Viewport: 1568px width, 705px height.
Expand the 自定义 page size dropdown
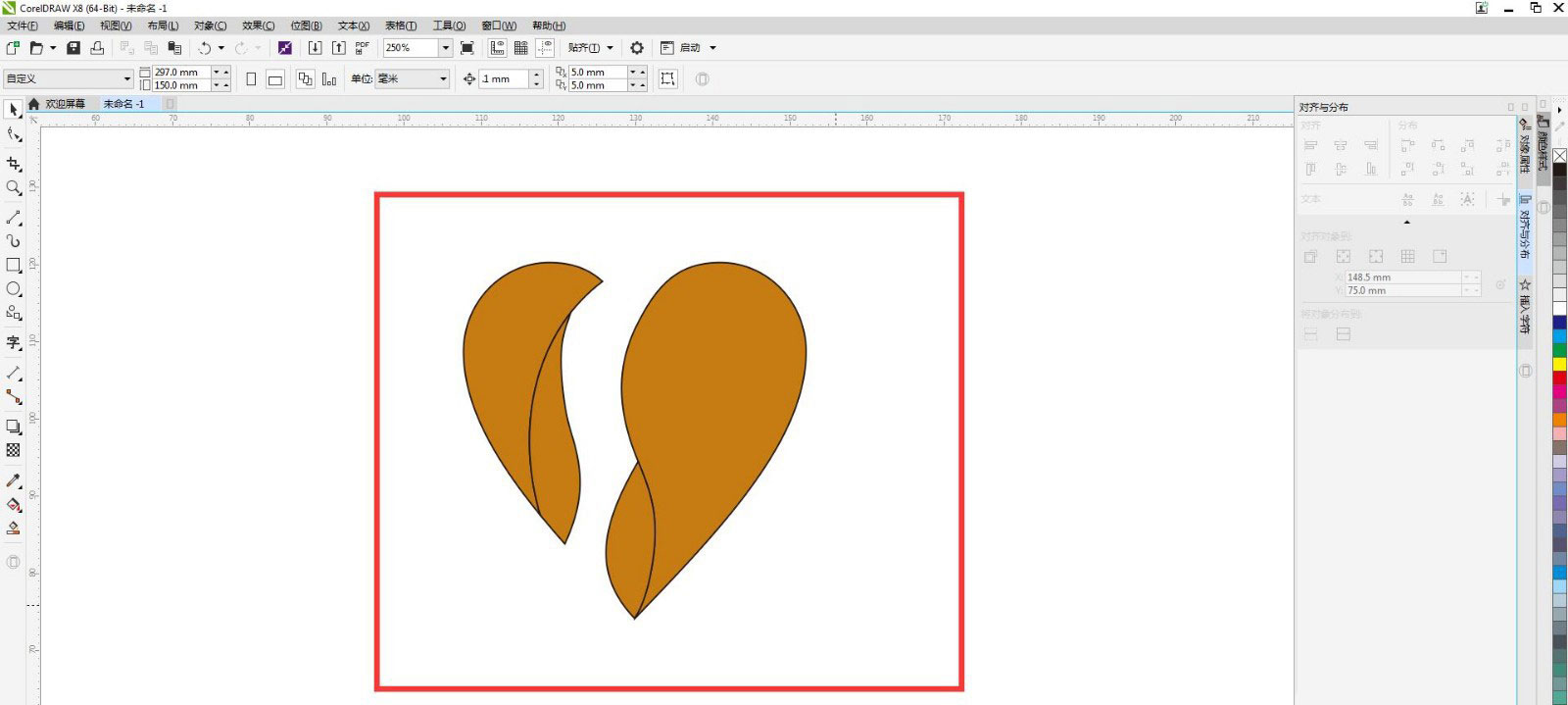(126, 79)
